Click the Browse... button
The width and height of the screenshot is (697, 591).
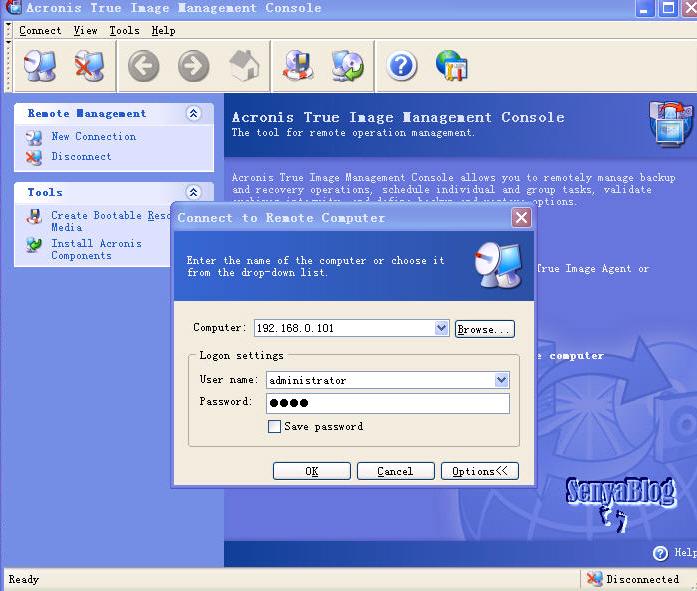point(485,329)
